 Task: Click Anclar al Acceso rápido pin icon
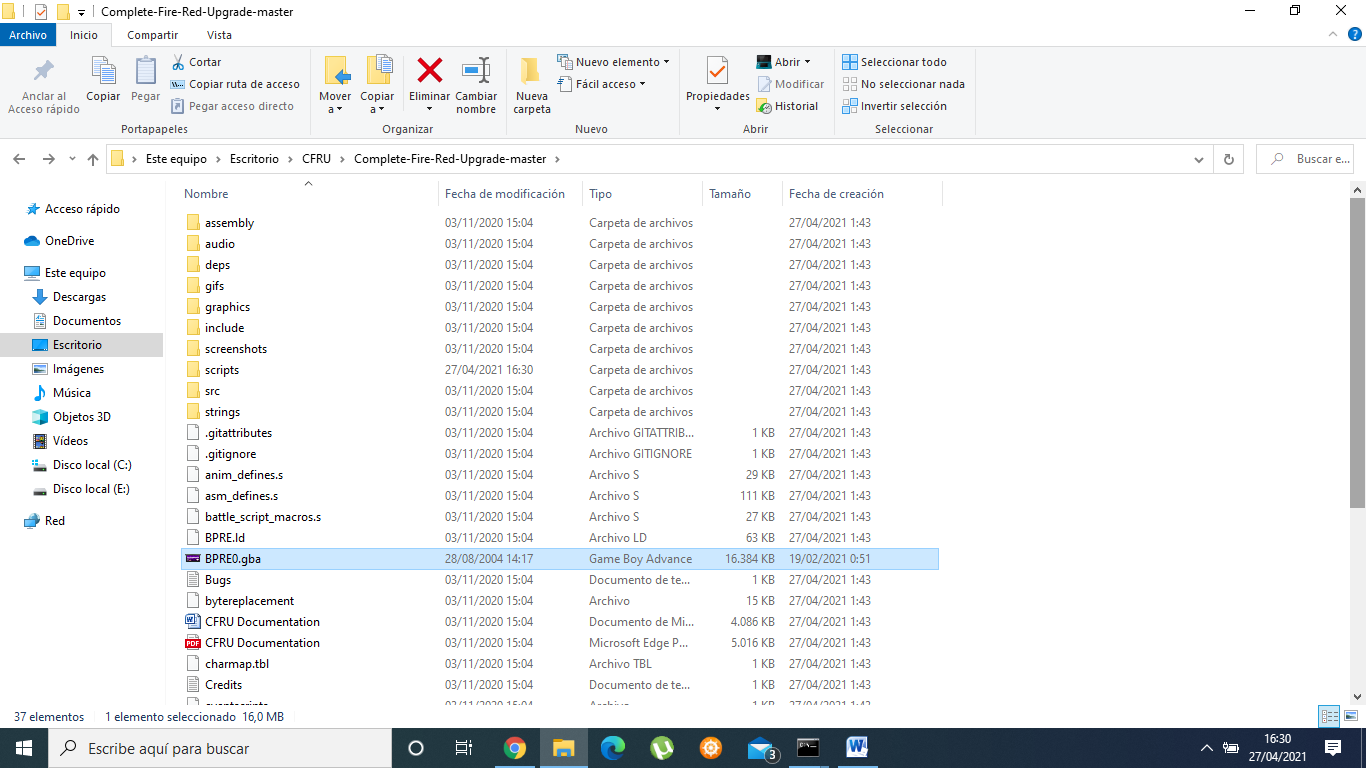tap(44, 72)
